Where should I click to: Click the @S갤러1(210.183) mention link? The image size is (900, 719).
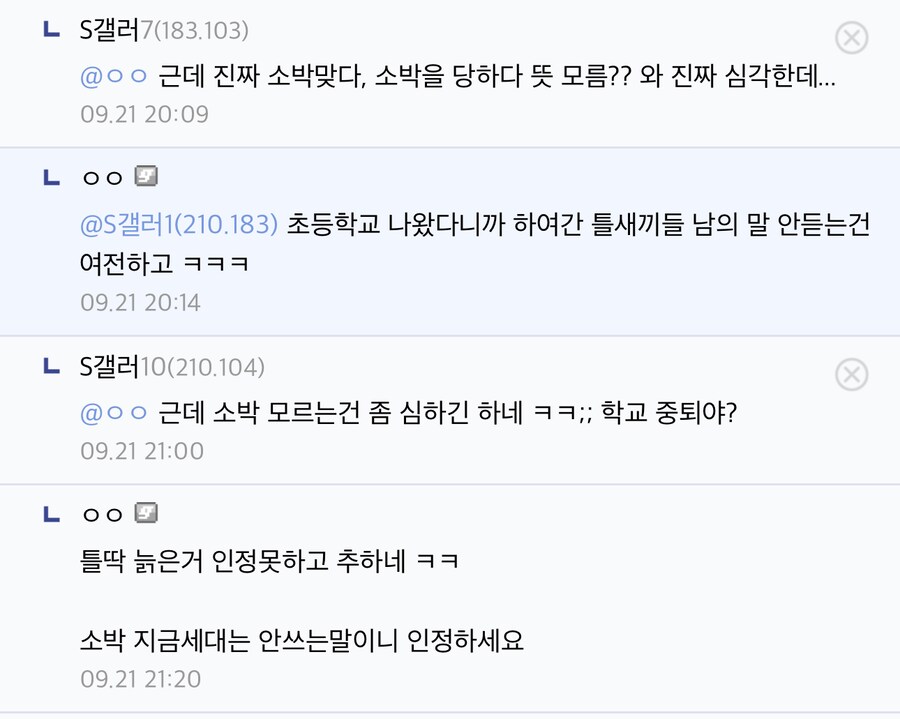[x=178, y=225]
